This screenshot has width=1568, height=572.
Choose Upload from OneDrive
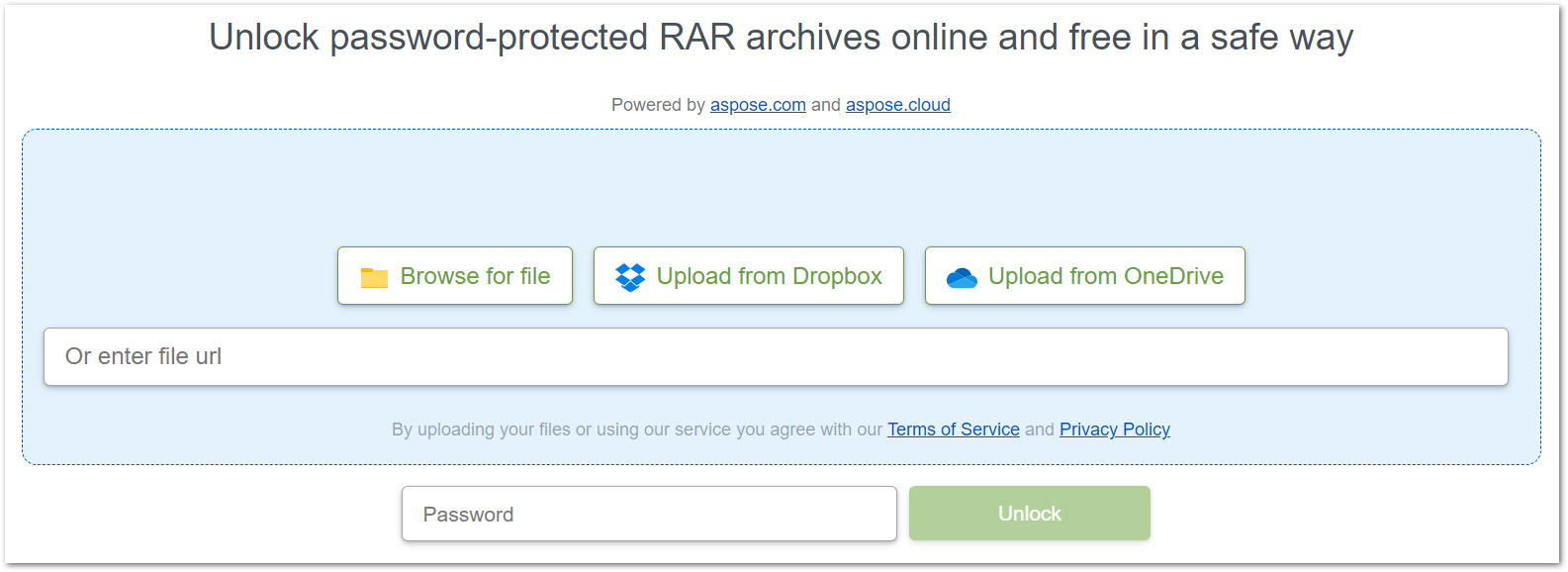(1084, 276)
